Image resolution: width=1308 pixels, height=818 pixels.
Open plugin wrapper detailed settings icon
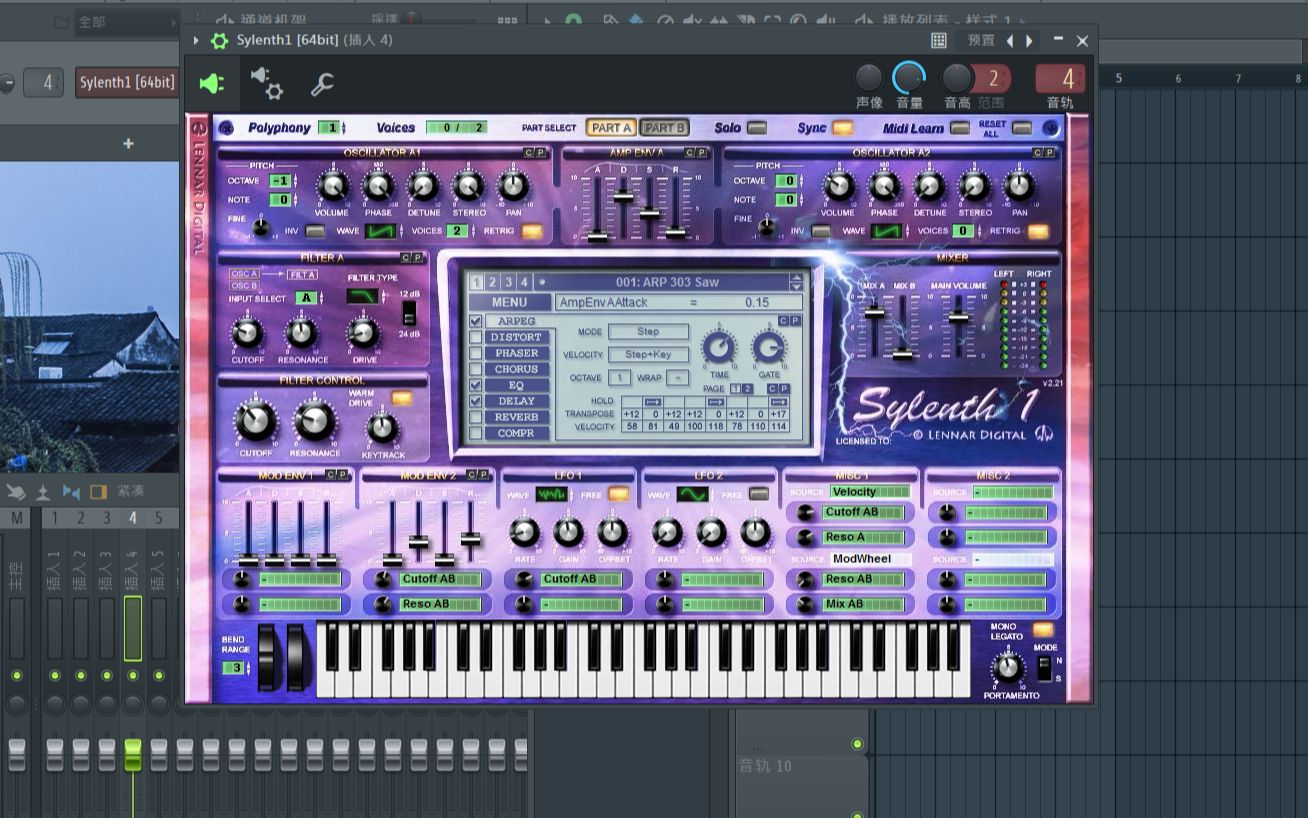266,84
